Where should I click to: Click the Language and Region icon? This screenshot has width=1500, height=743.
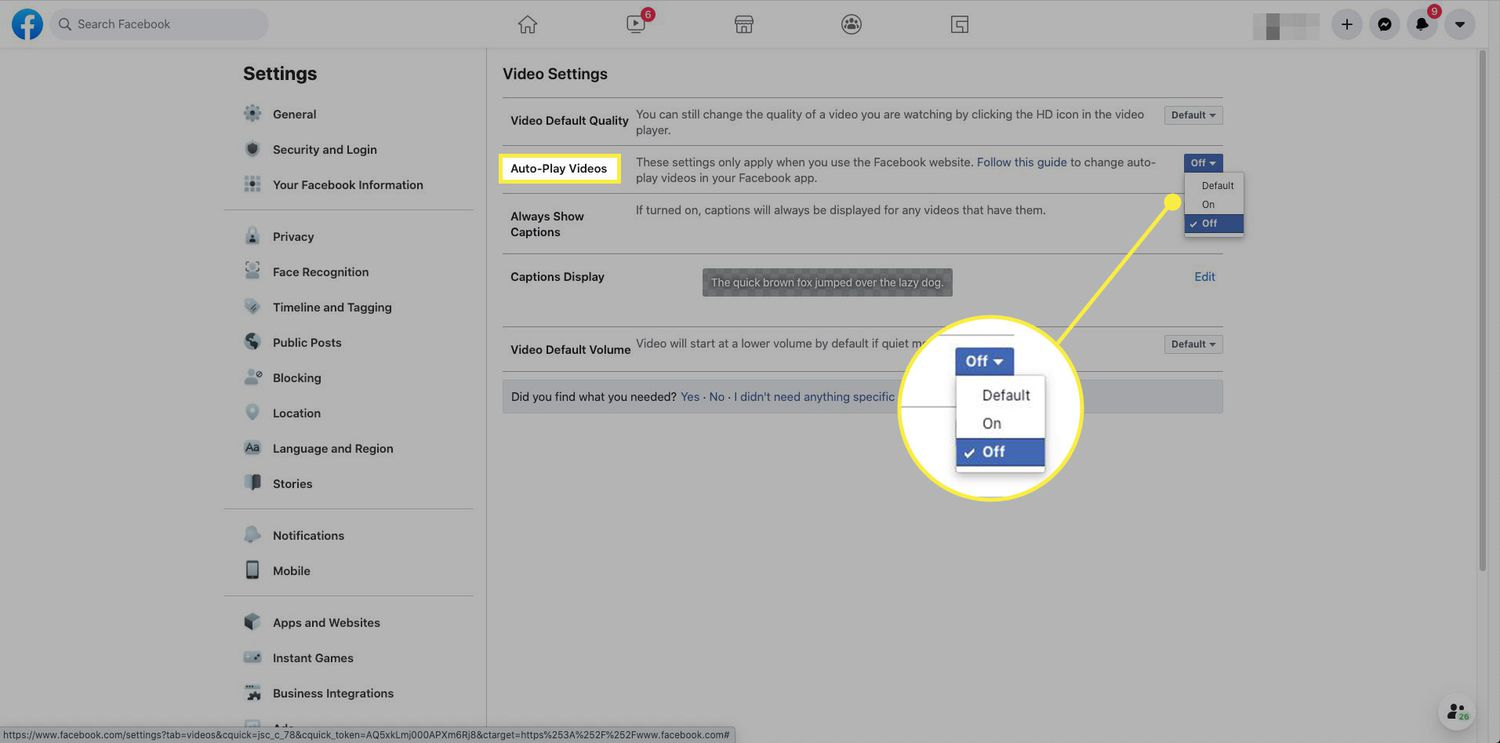point(253,448)
